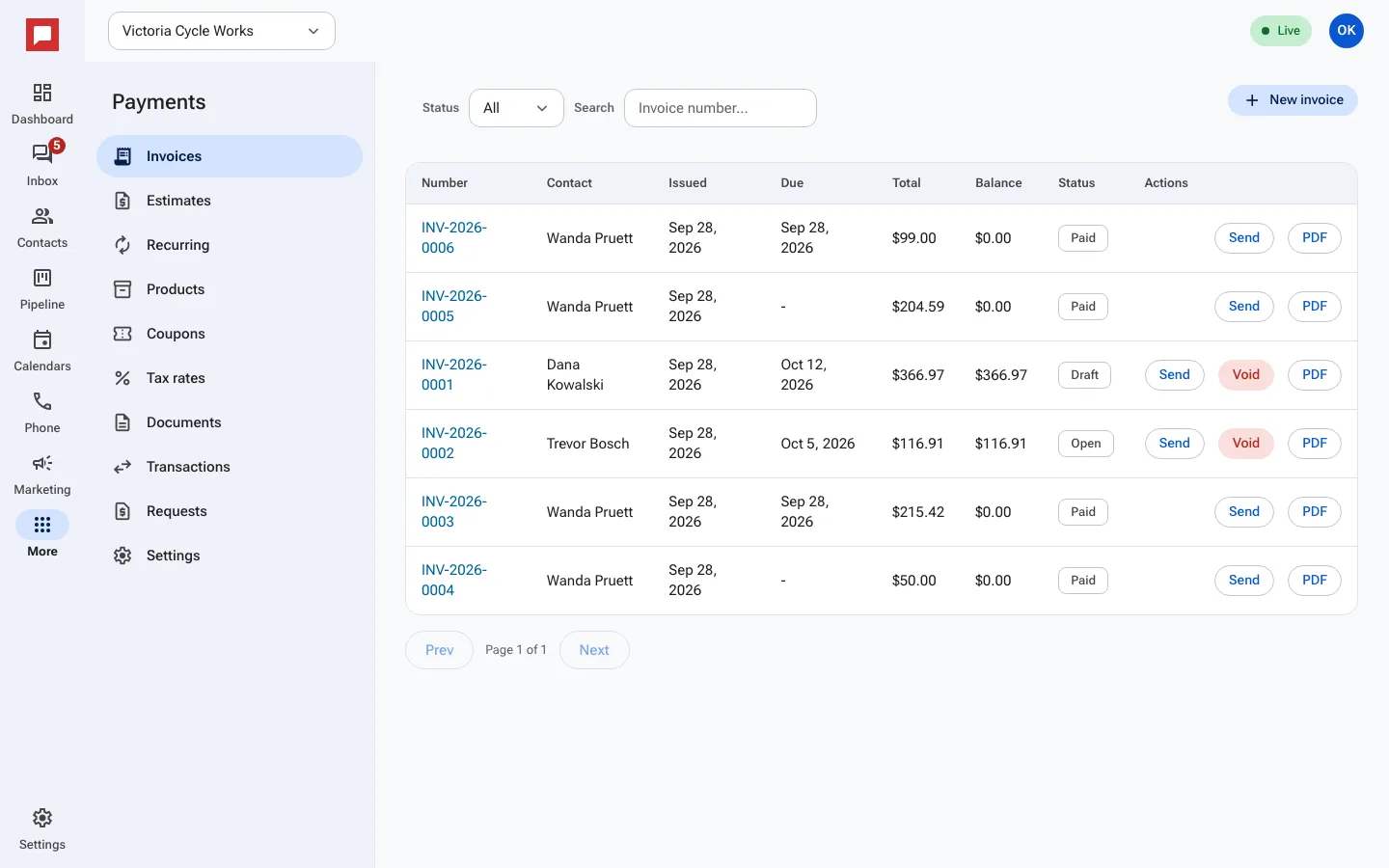Open the Pipeline board icon

point(42,278)
